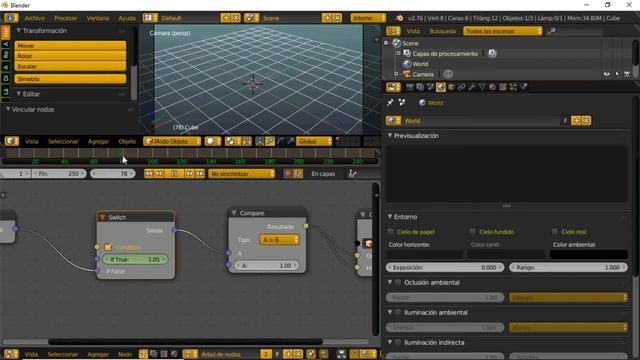This screenshot has height=360, width=640.
Task: Open the Ayuda menu
Action: pyautogui.click(x=127, y=18)
